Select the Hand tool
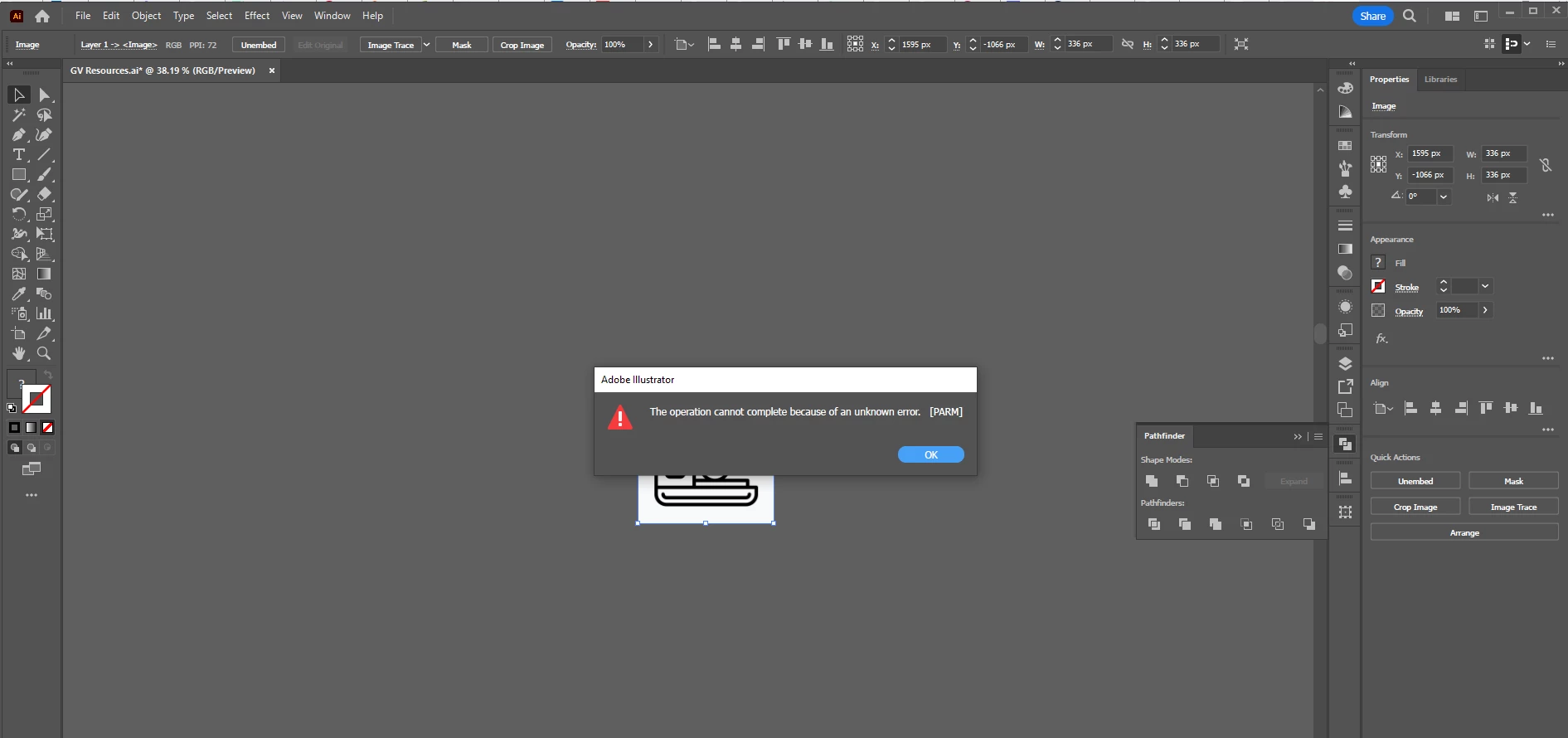Viewport: 1568px width, 738px height. [x=18, y=353]
